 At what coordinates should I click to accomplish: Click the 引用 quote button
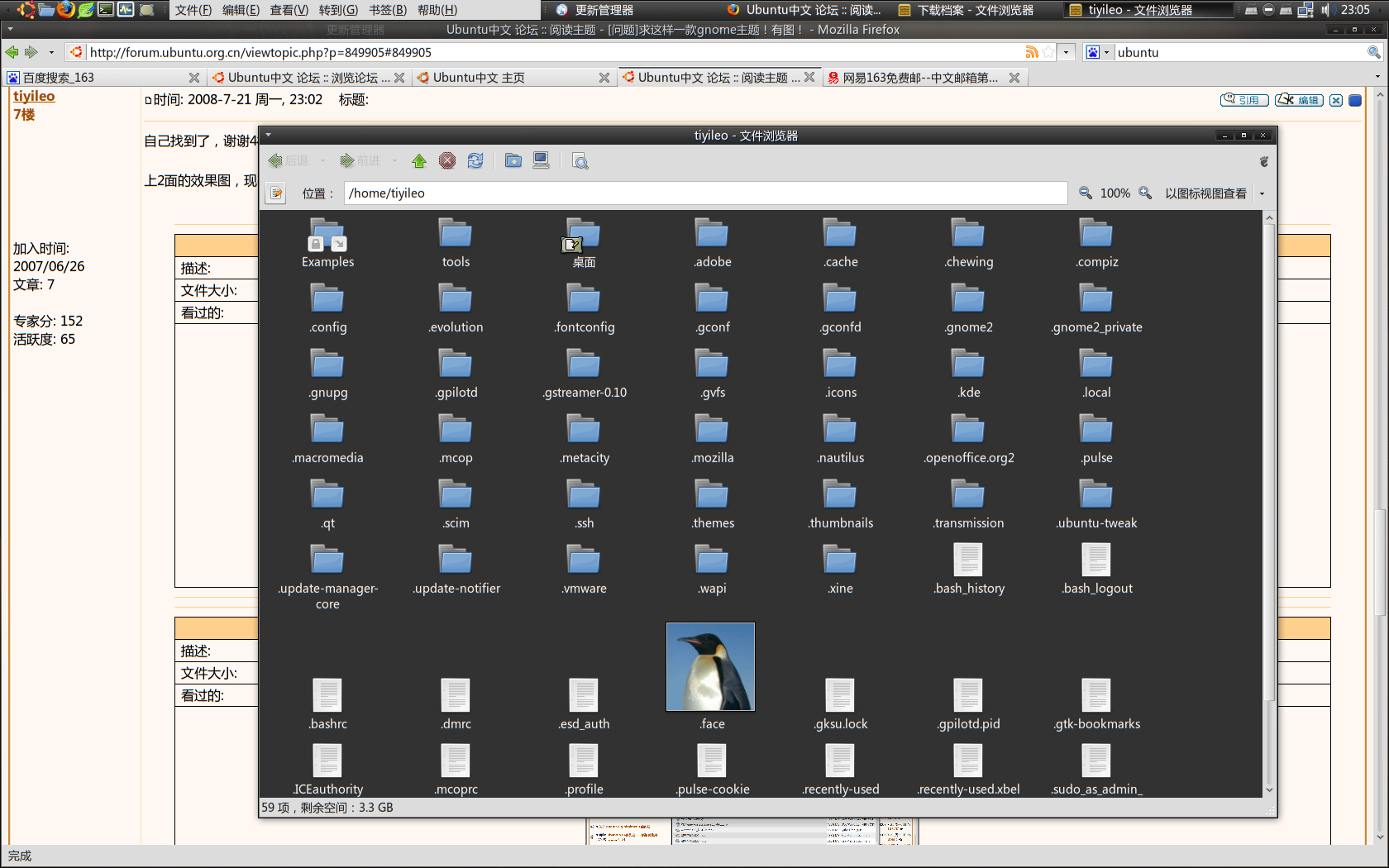[1244, 100]
